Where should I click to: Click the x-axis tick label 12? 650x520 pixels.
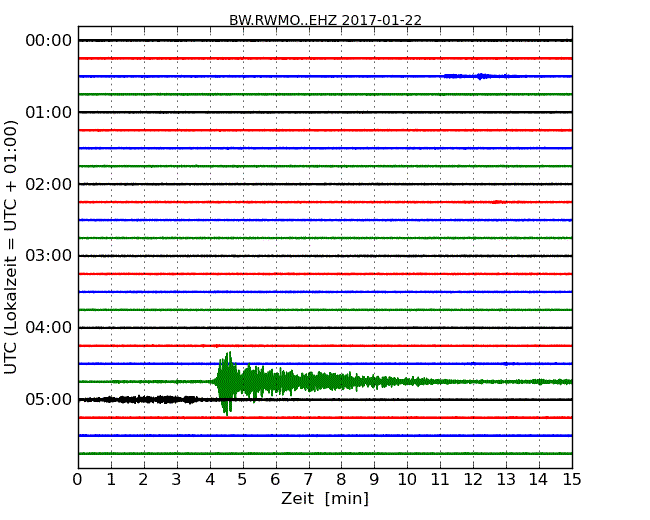473,480
